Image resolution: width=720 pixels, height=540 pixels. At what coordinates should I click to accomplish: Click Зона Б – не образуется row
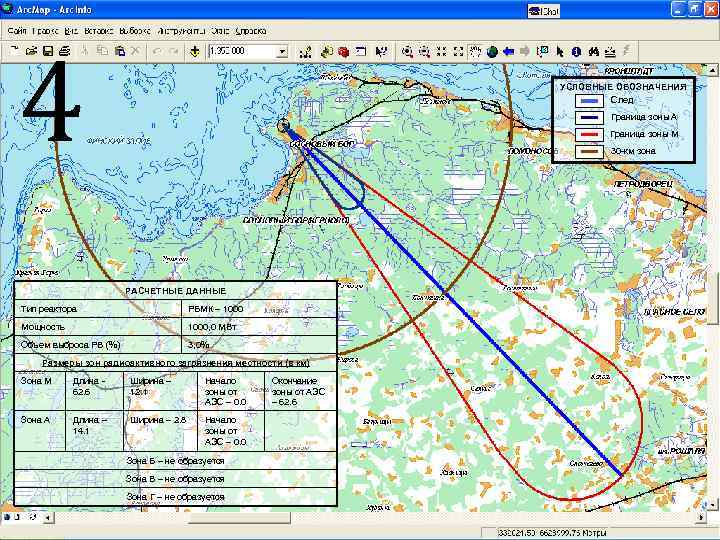point(175,461)
